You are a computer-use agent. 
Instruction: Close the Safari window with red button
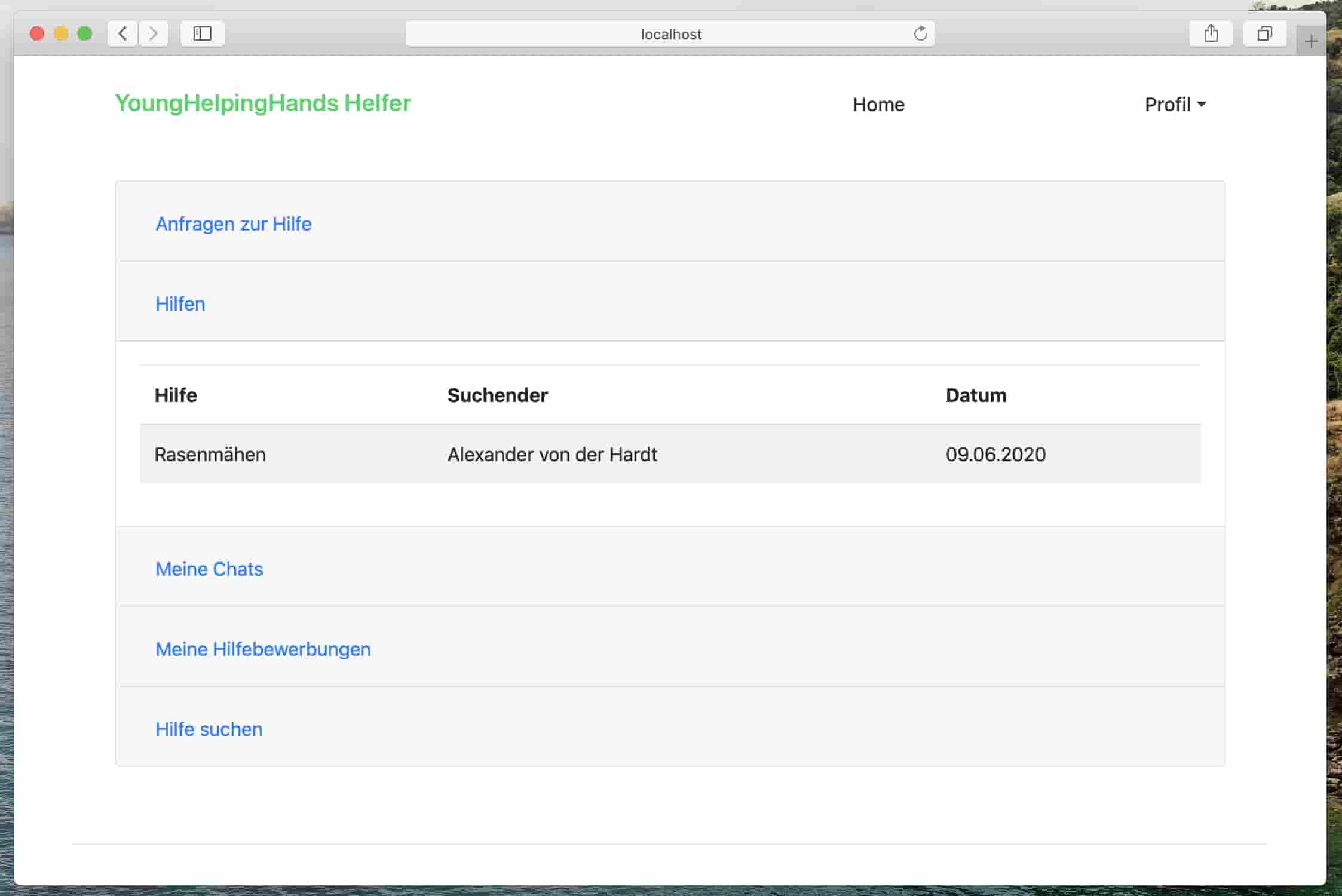37,33
